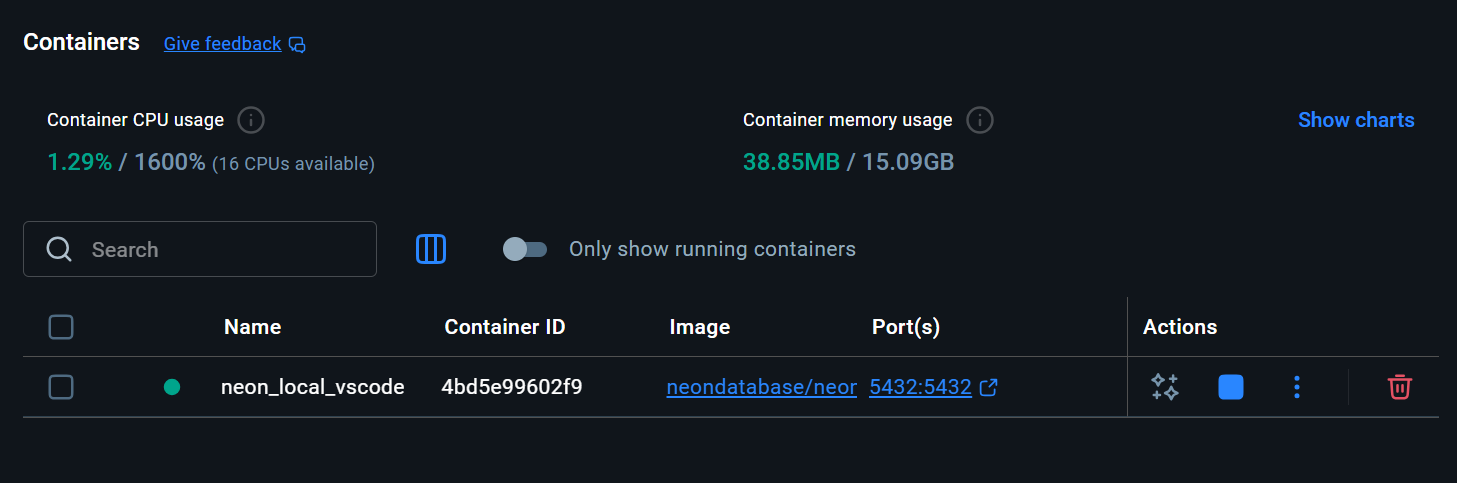Click the Image column header
Viewport: 1457px width, 483px height.
click(x=700, y=327)
